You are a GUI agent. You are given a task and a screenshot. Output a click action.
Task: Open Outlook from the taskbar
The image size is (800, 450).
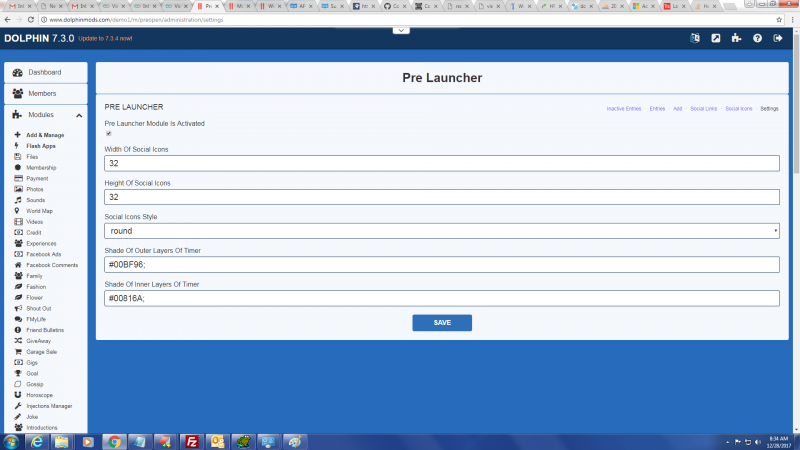[218, 442]
